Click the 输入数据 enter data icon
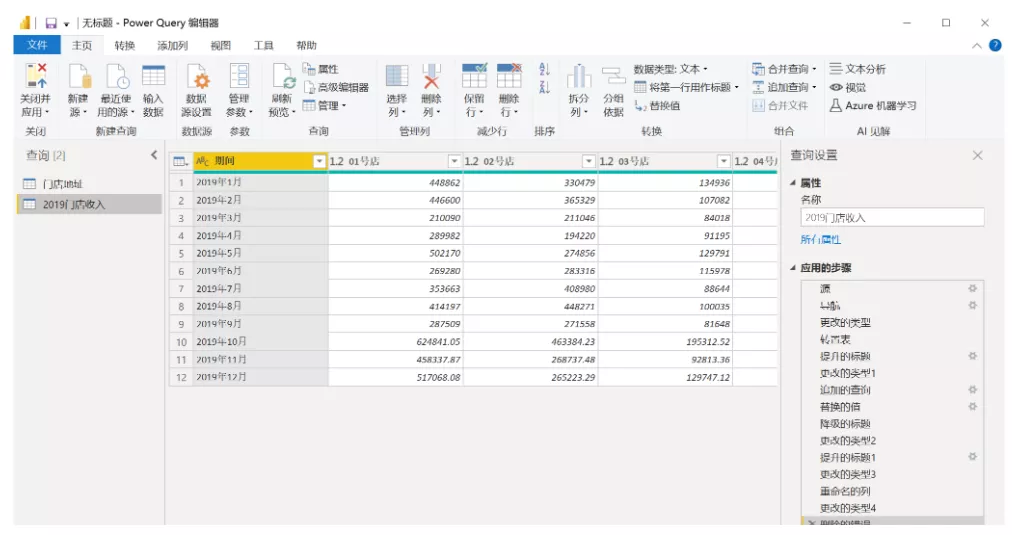 click(x=154, y=76)
